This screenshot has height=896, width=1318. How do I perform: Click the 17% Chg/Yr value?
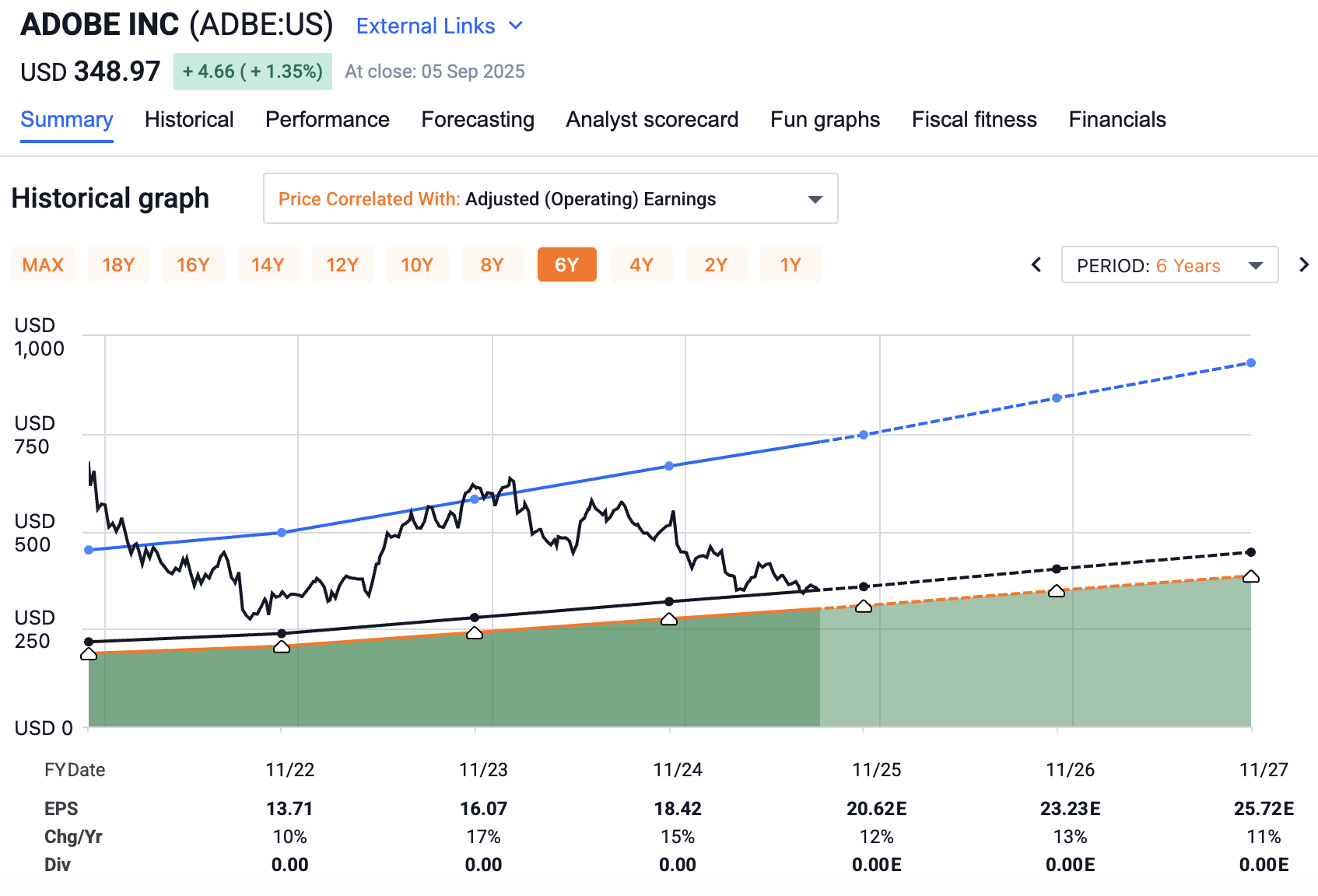(x=483, y=837)
